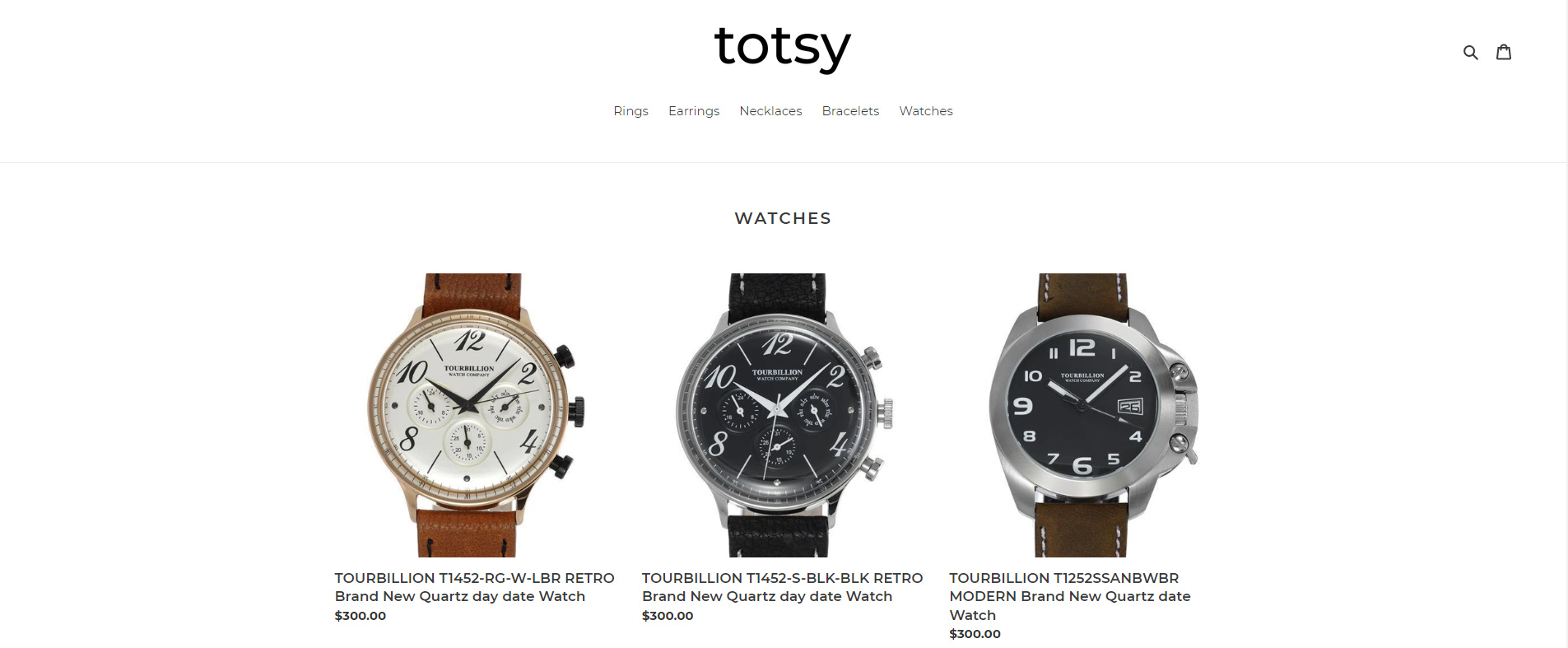This screenshot has width=1568, height=648.
Task: Open the black-strap chronograph watch image
Action: coord(784,415)
